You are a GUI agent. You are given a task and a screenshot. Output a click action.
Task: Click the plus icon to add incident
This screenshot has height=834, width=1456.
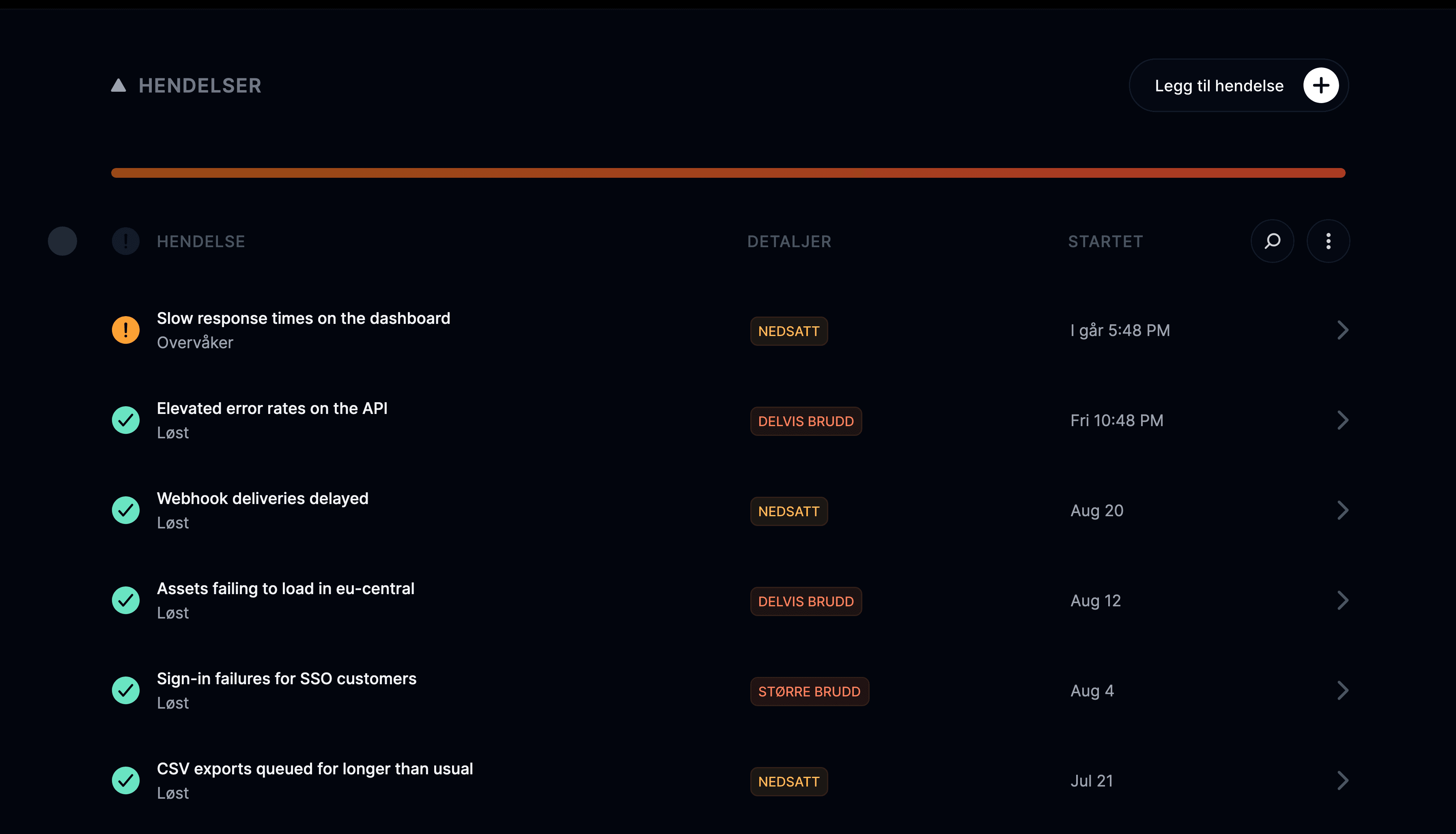tap(1321, 85)
